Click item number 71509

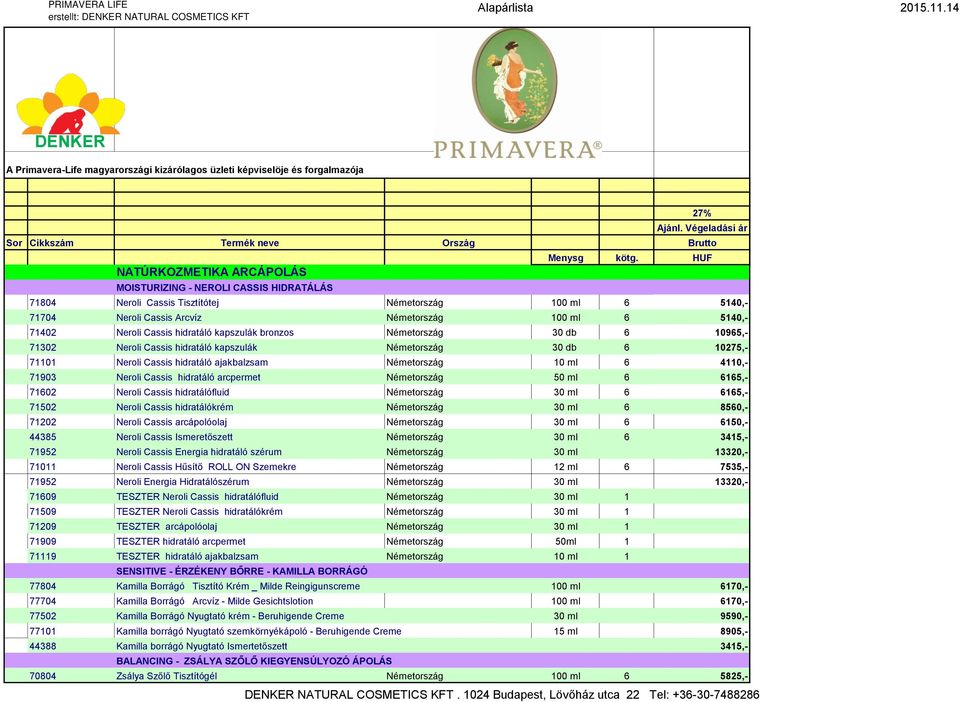click(x=43, y=512)
